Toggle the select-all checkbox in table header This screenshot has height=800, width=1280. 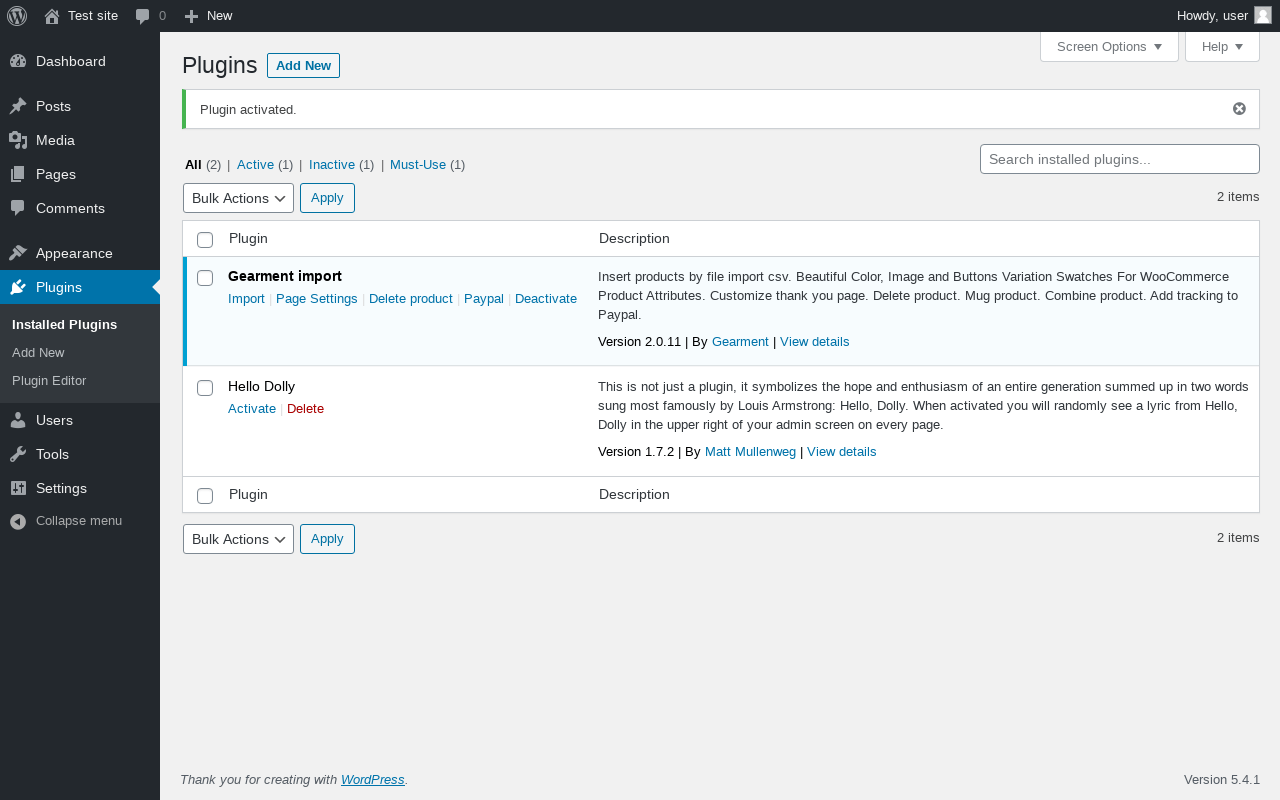click(205, 240)
